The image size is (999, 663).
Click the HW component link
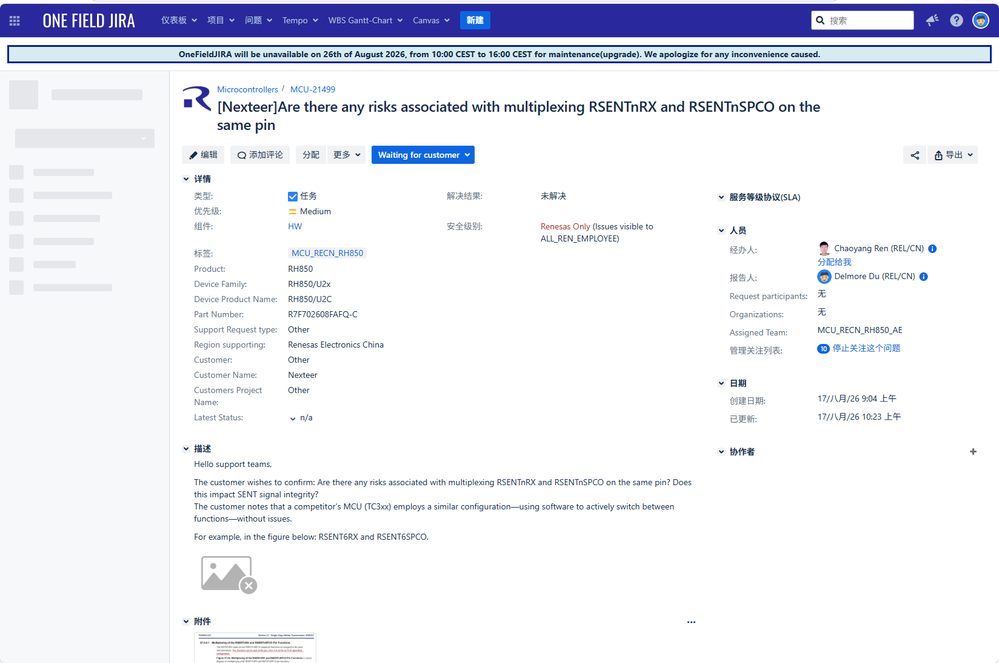[x=295, y=227]
